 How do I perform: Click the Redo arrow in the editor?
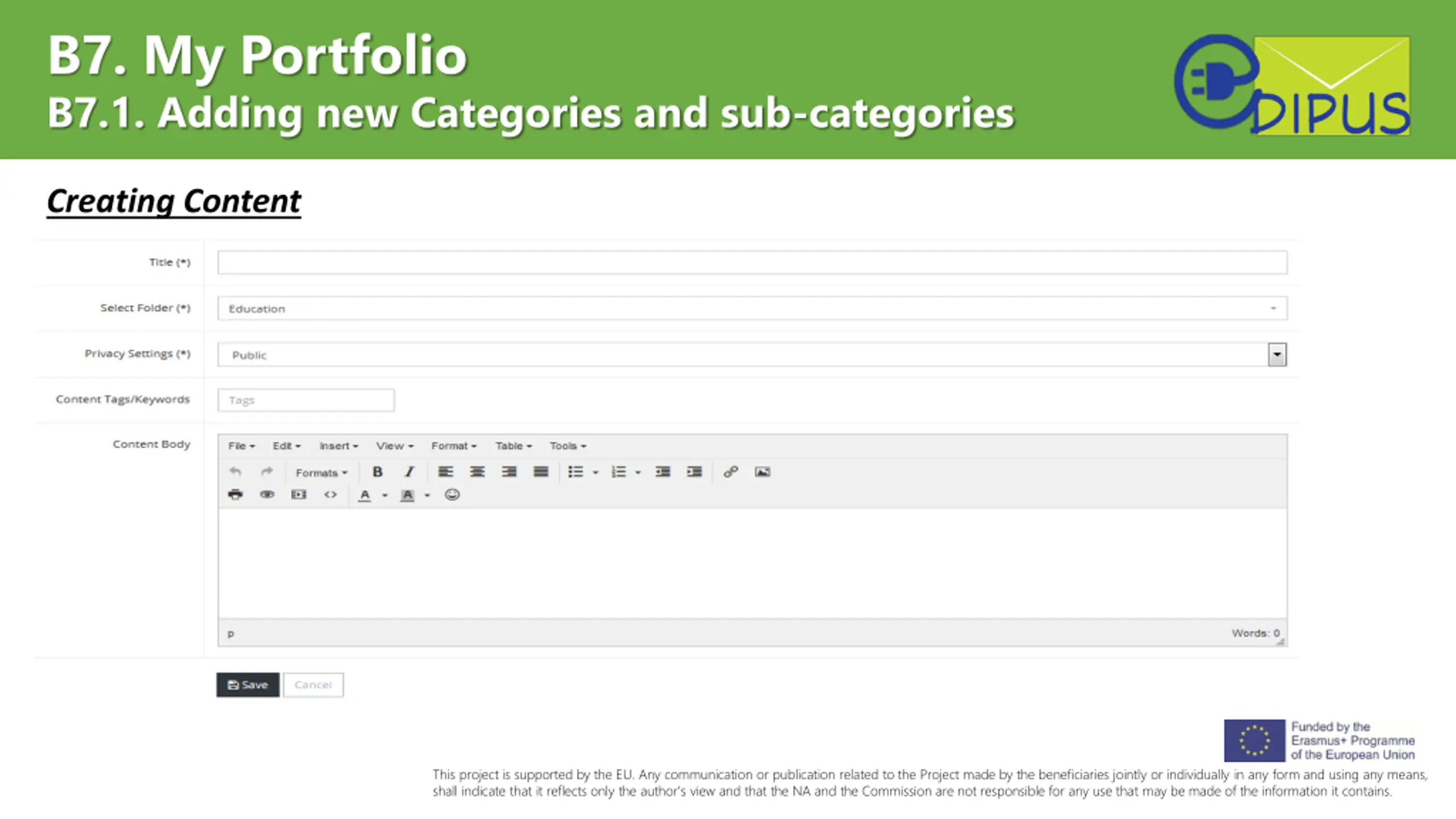[x=267, y=471]
